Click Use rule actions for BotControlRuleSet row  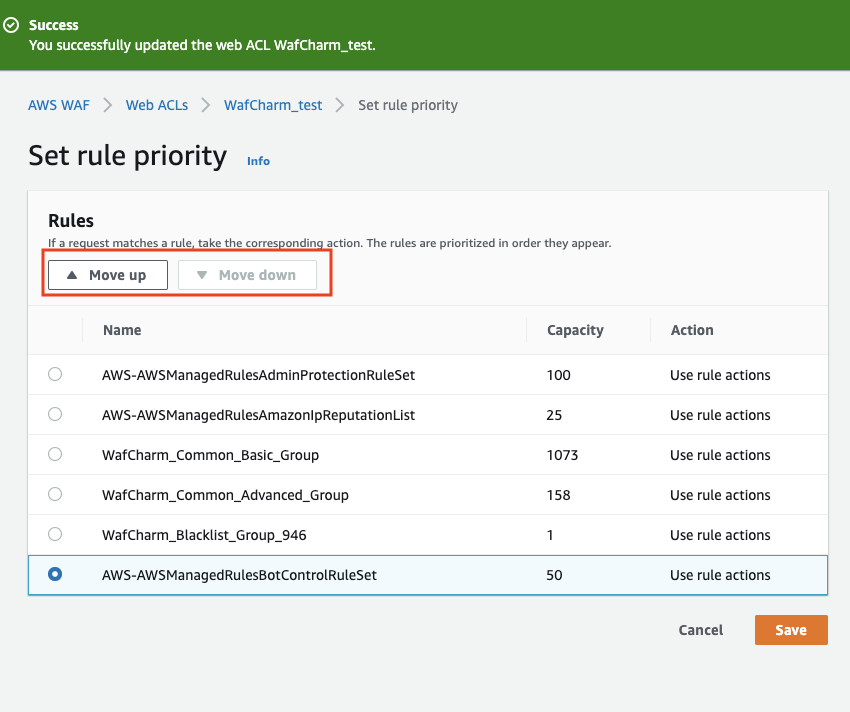[720, 575]
